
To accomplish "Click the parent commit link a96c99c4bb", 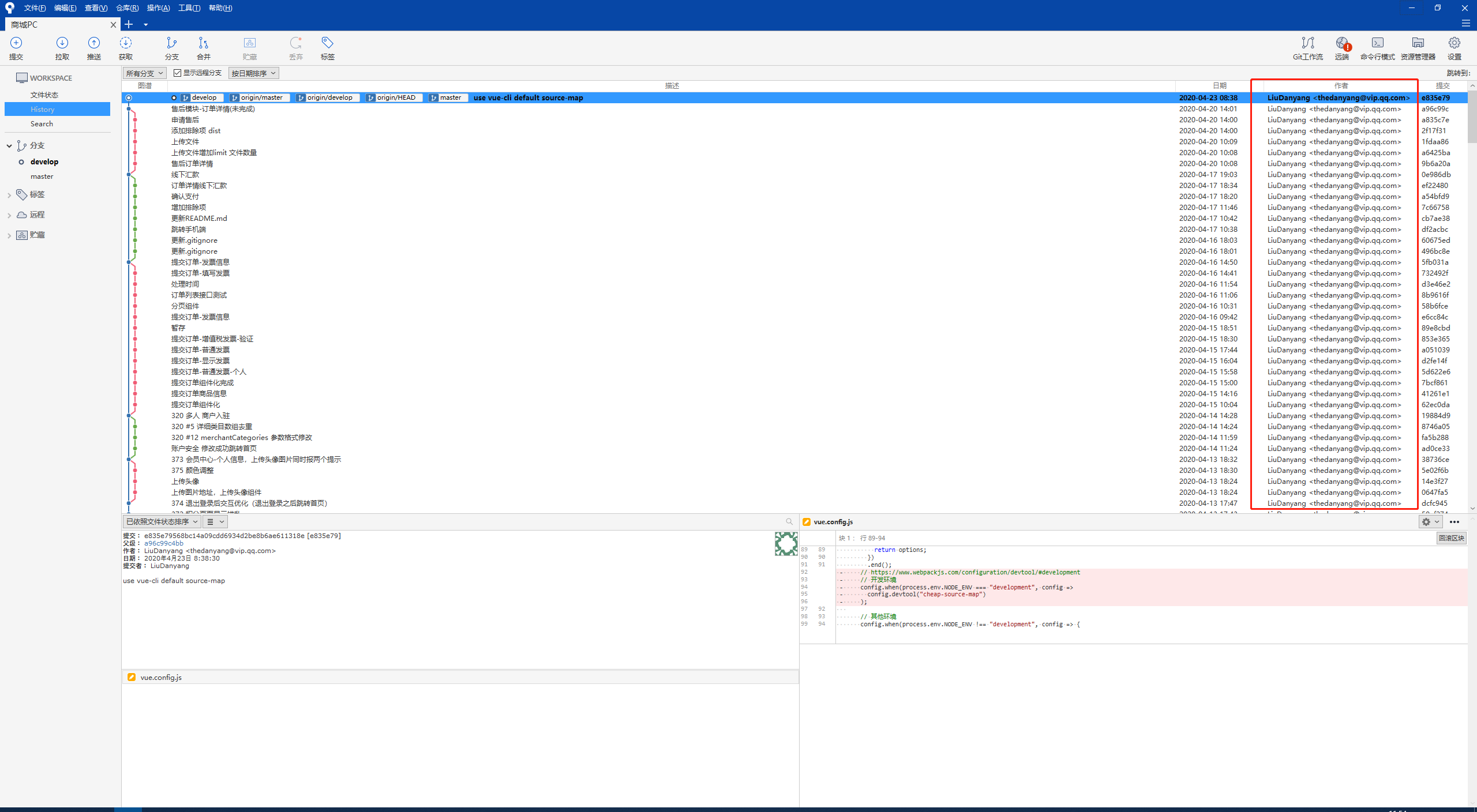I will (163, 543).
